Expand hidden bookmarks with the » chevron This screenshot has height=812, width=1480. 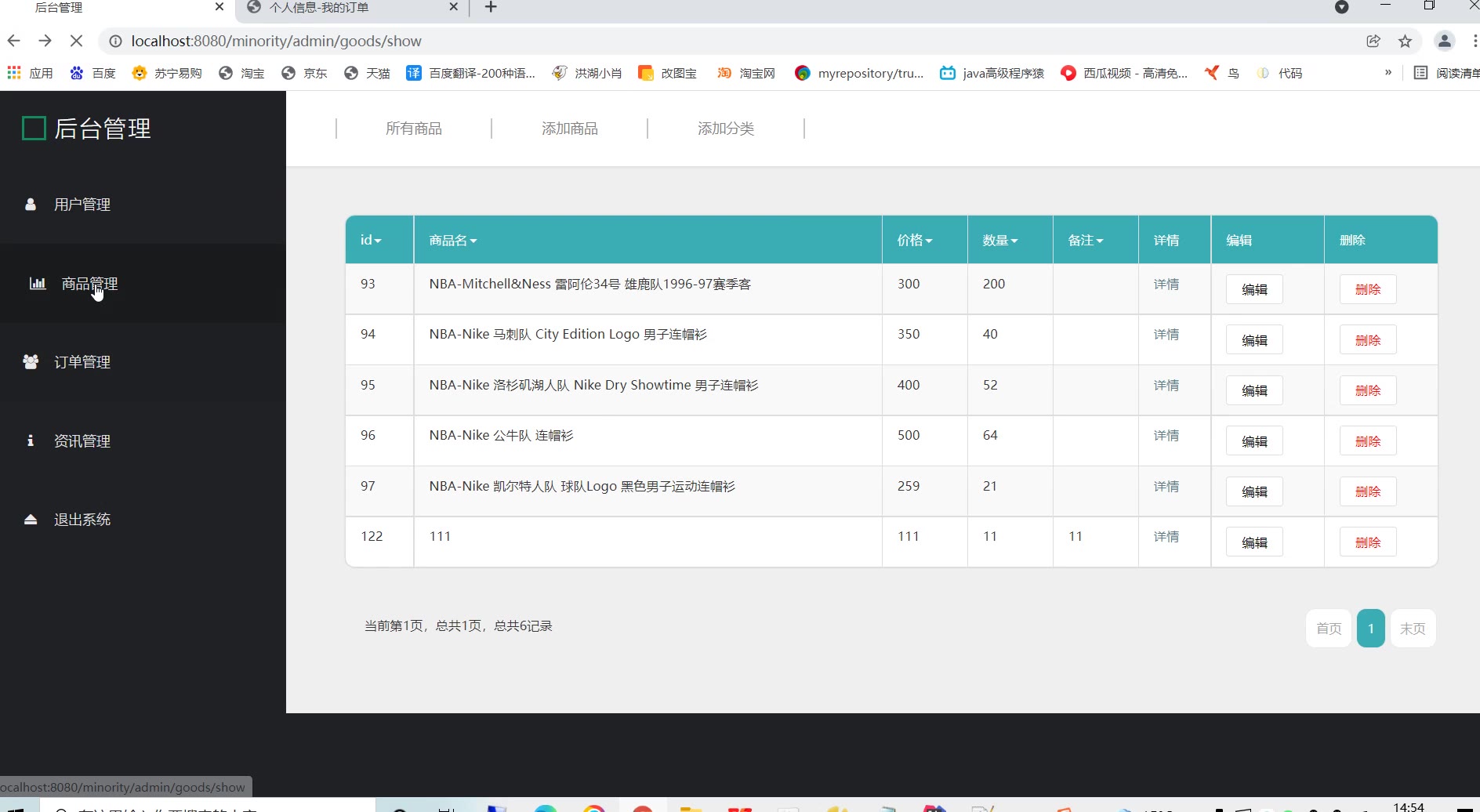click(x=1388, y=72)
